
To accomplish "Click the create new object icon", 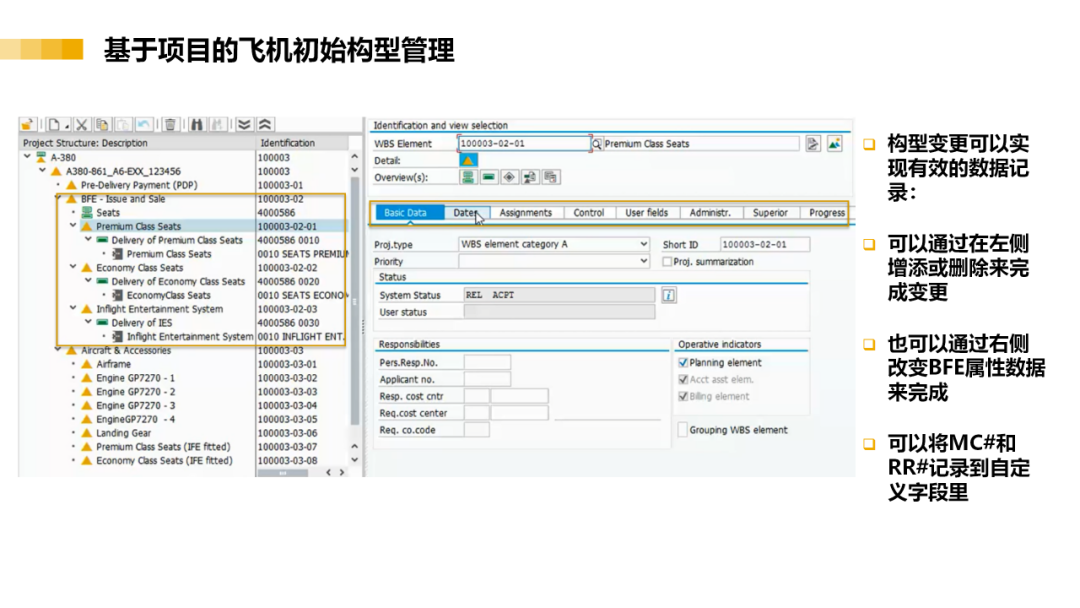I will click(54, 125).
